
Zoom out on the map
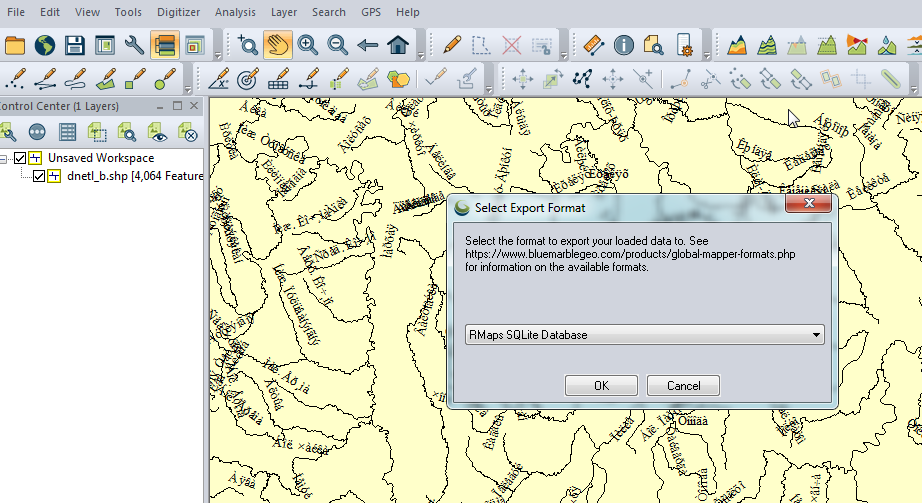338,45
